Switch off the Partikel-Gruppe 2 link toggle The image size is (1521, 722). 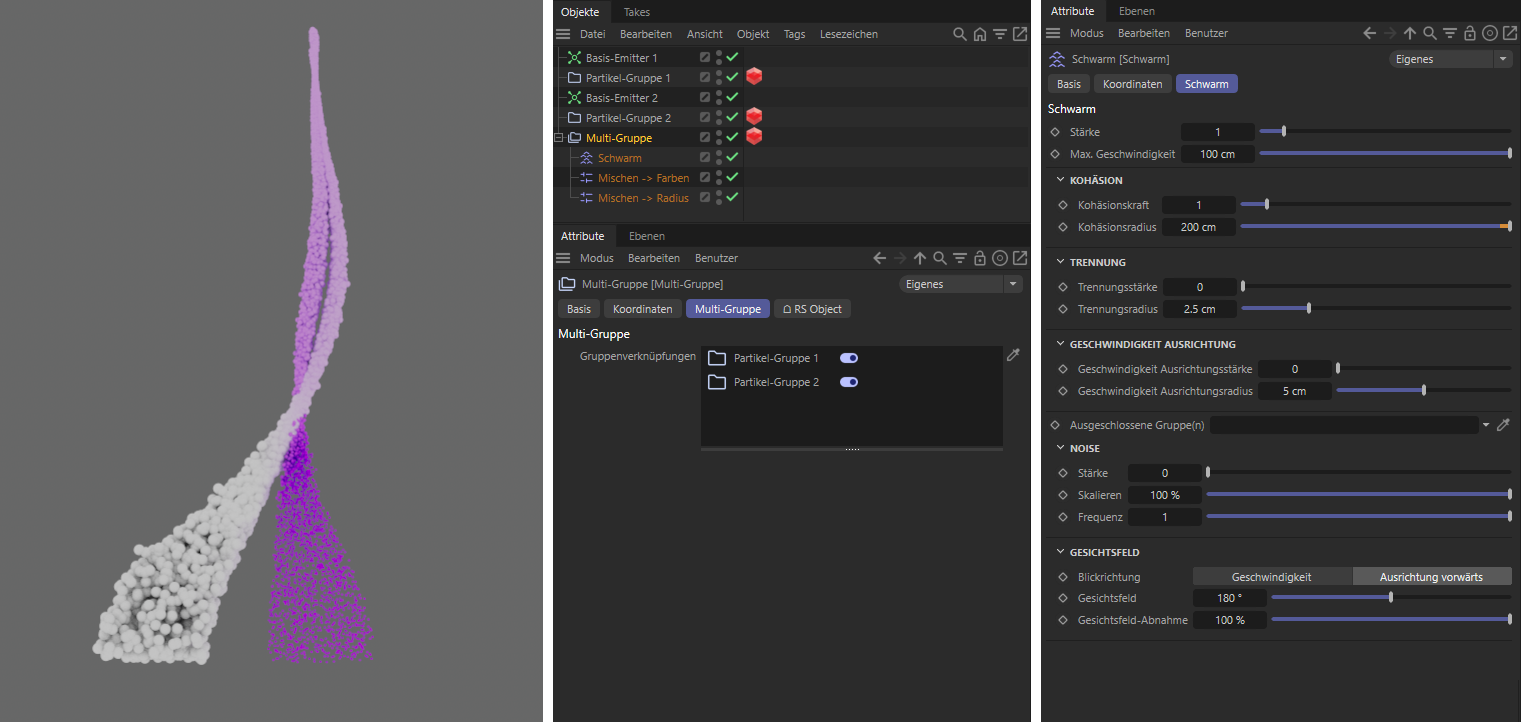click(849, 382)
